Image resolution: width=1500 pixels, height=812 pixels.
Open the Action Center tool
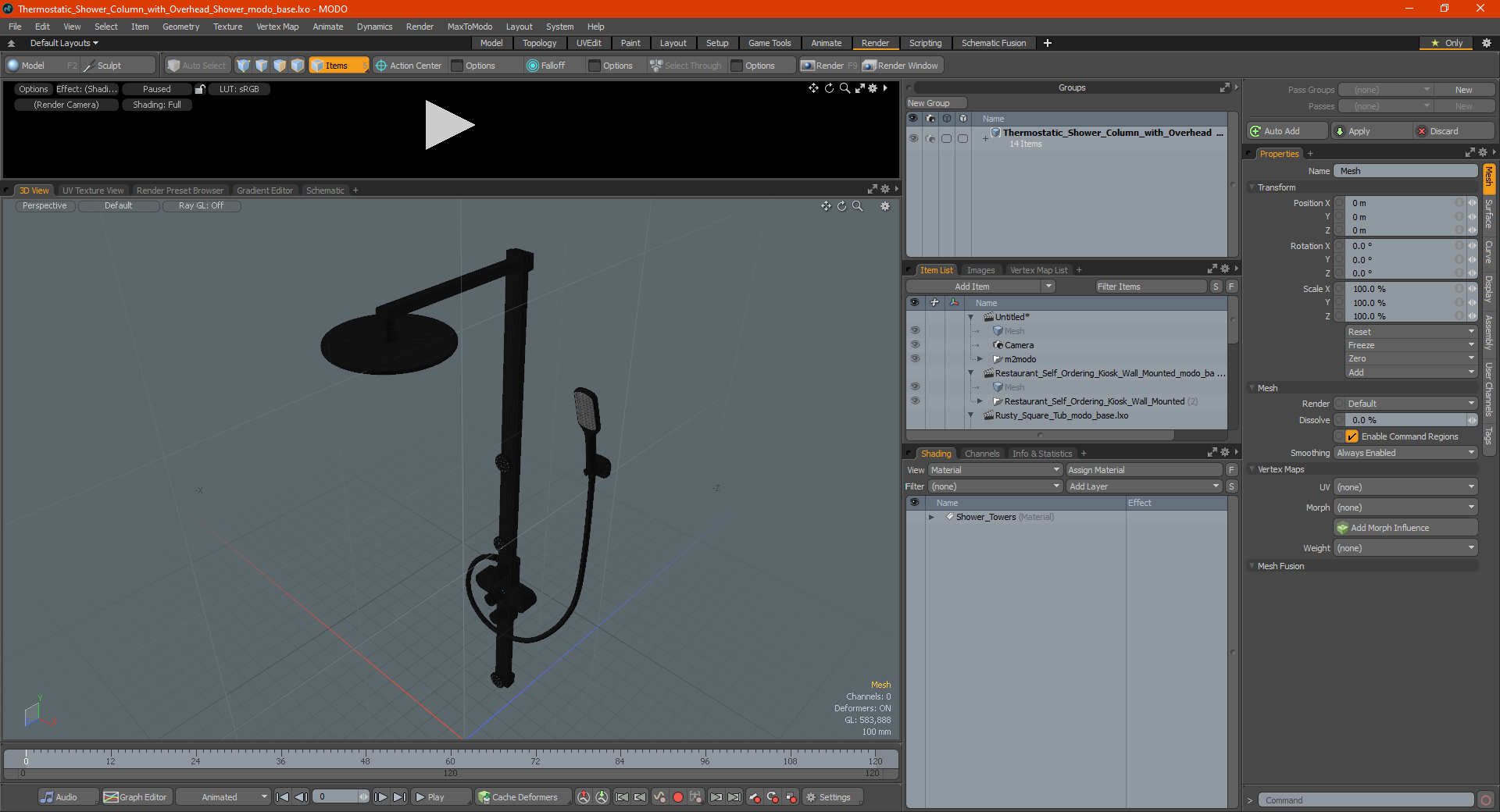pos(409,66)
